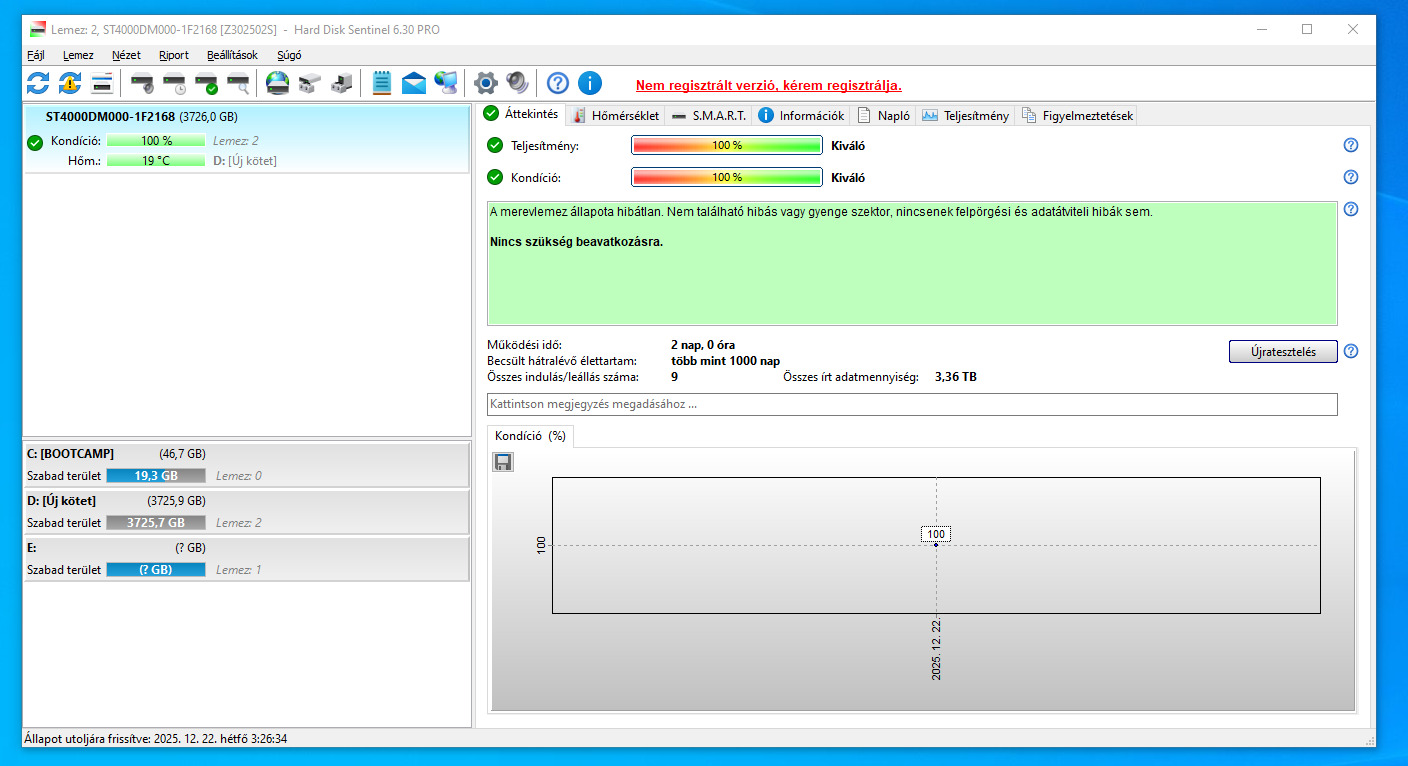This screenshot has height=766, width=1408.
Task: Switch to the Napló tab
Action: point(884,115)
